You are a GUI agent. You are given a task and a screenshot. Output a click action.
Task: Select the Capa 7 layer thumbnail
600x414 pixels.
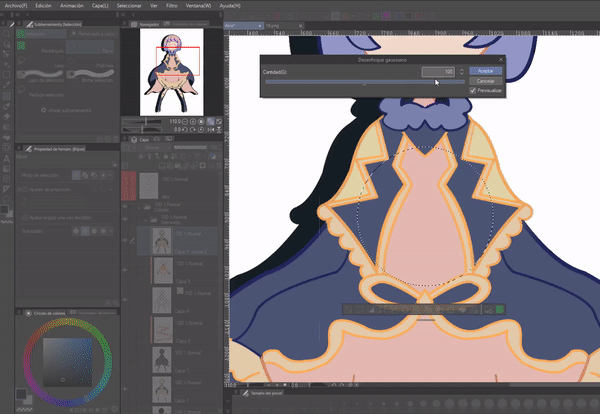162,360
